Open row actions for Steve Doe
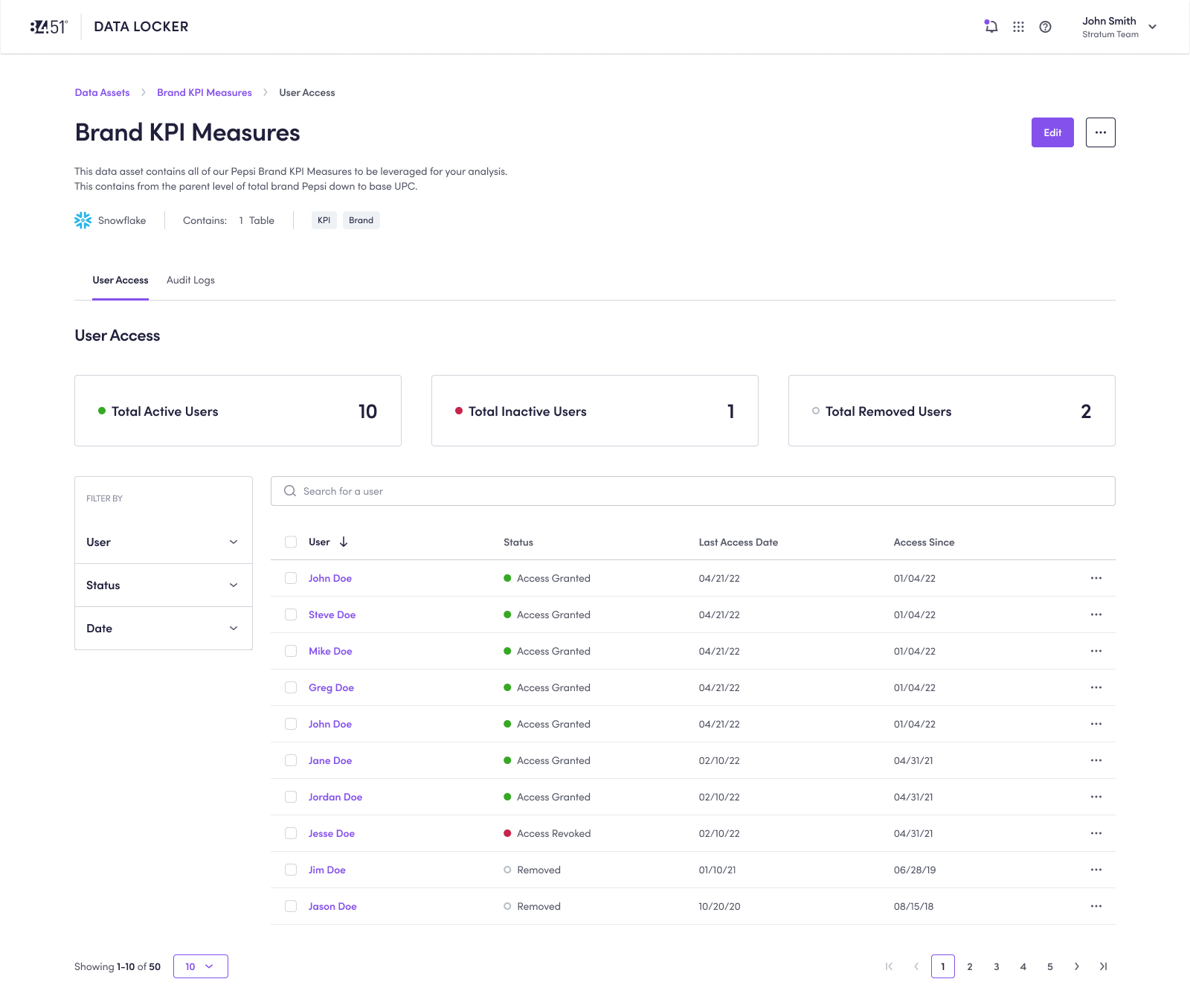The width and height of the screenshot is (1190, 1008). click(x=1096, y=614)
